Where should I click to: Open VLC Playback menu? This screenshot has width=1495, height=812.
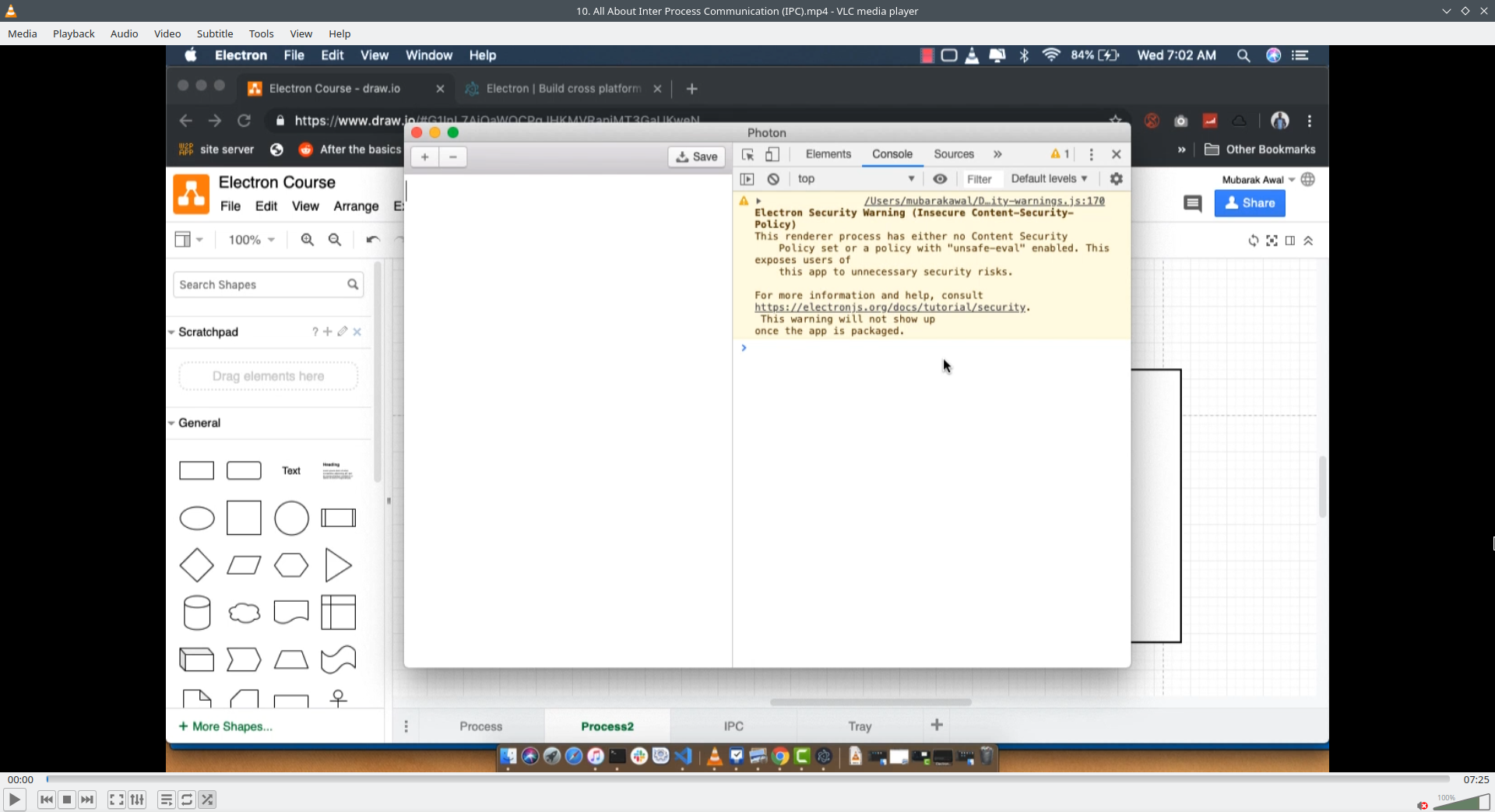click(74, 33)
